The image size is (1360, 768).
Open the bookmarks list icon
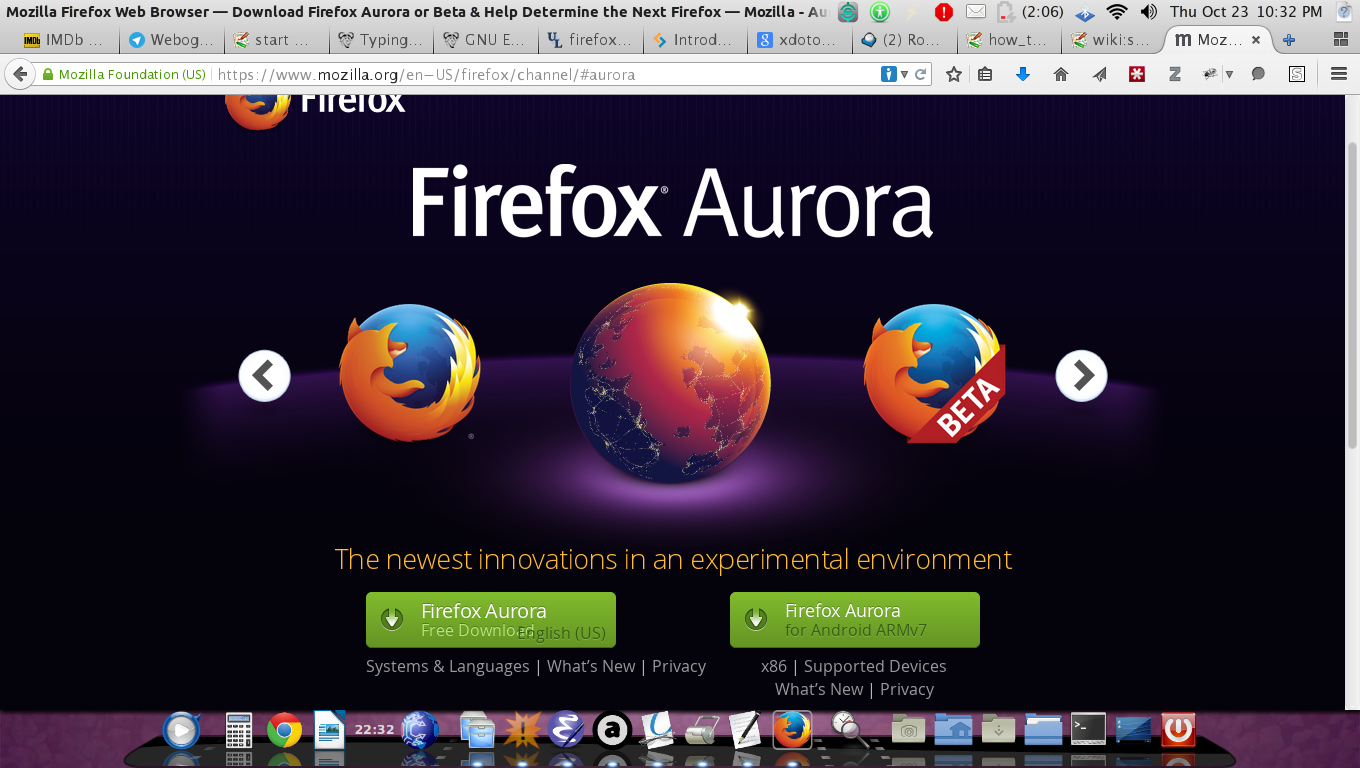(985, 74)
